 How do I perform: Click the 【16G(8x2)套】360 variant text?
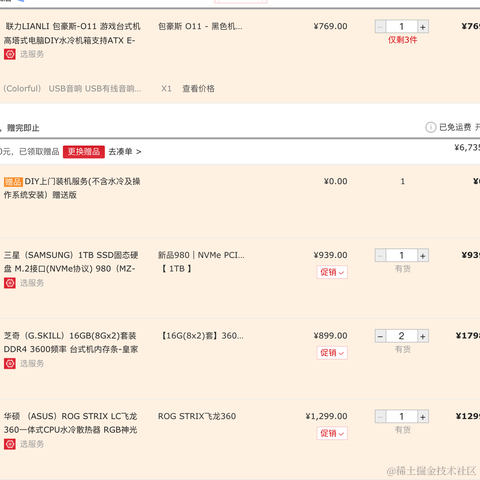point(202,336)
